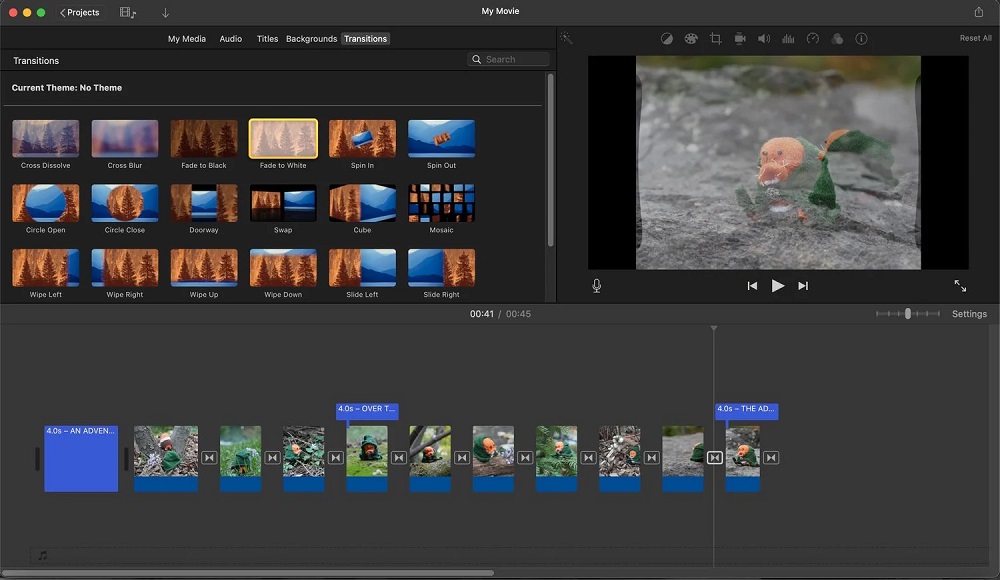This screenshot has width=1000, height=580.
Task: Click the magic wand auto-enhance icon
Action: pyautogui.click(x=566, y=39)
